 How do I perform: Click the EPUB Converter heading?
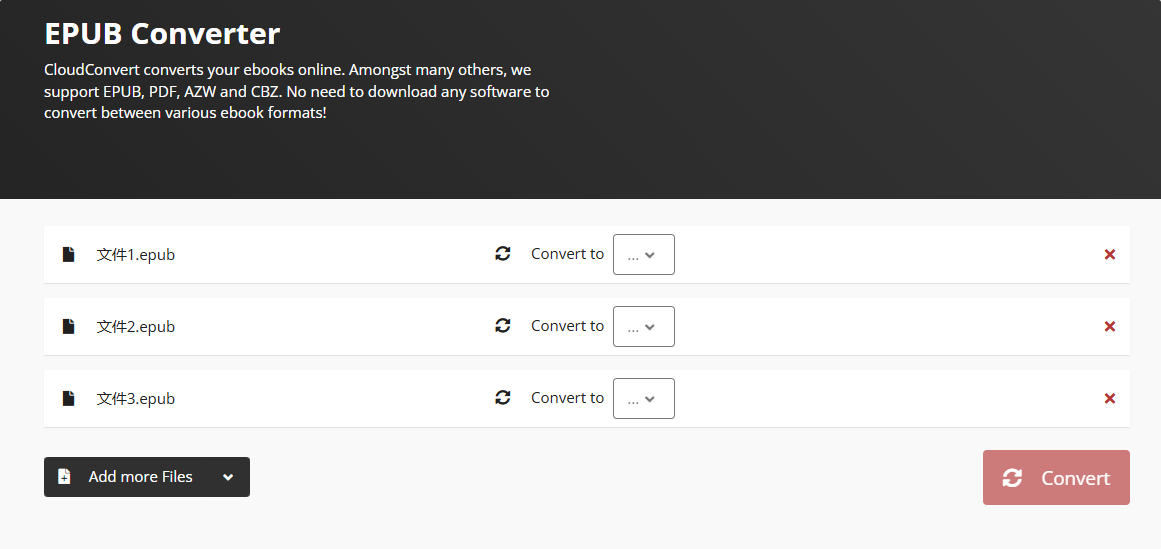click(x=162, y=34)
